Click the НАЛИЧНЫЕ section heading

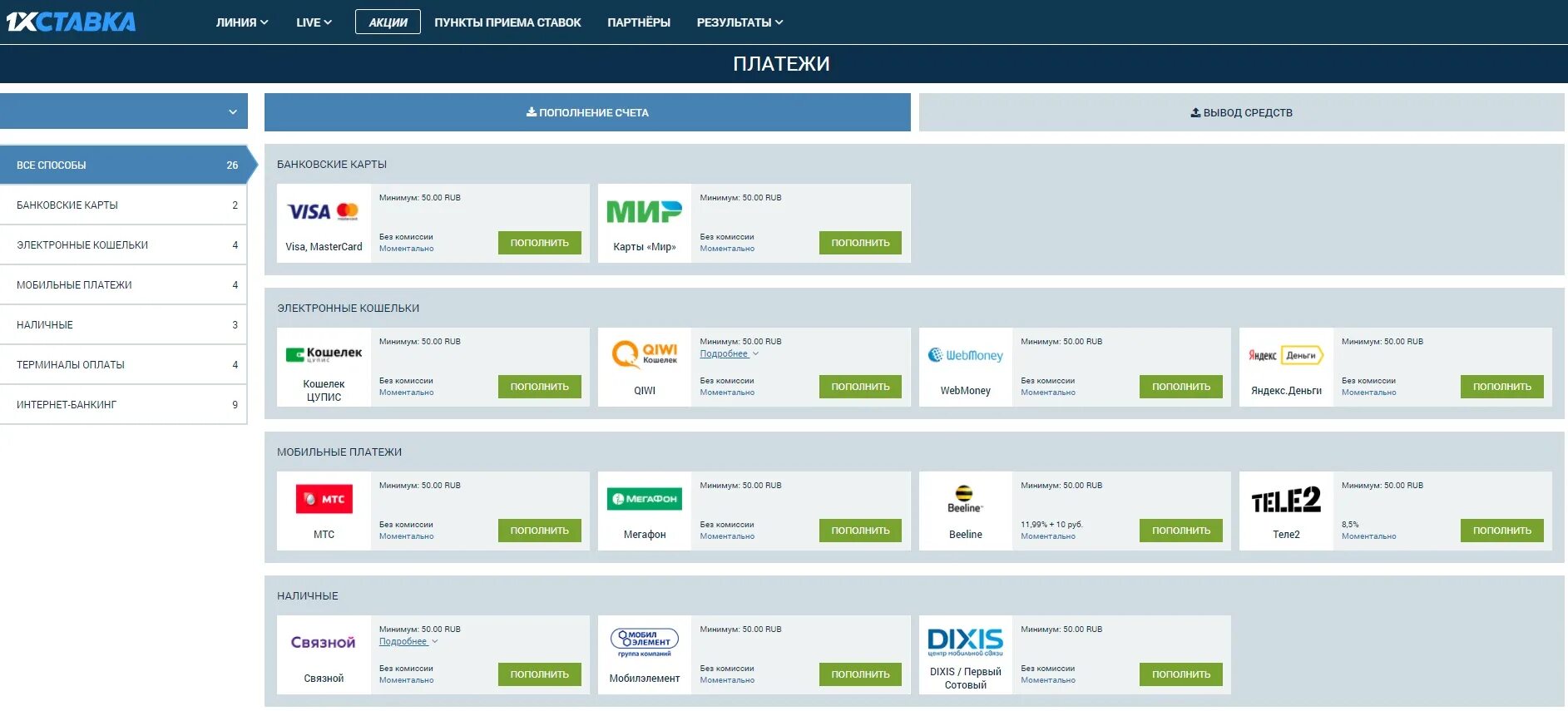point(308,596)
